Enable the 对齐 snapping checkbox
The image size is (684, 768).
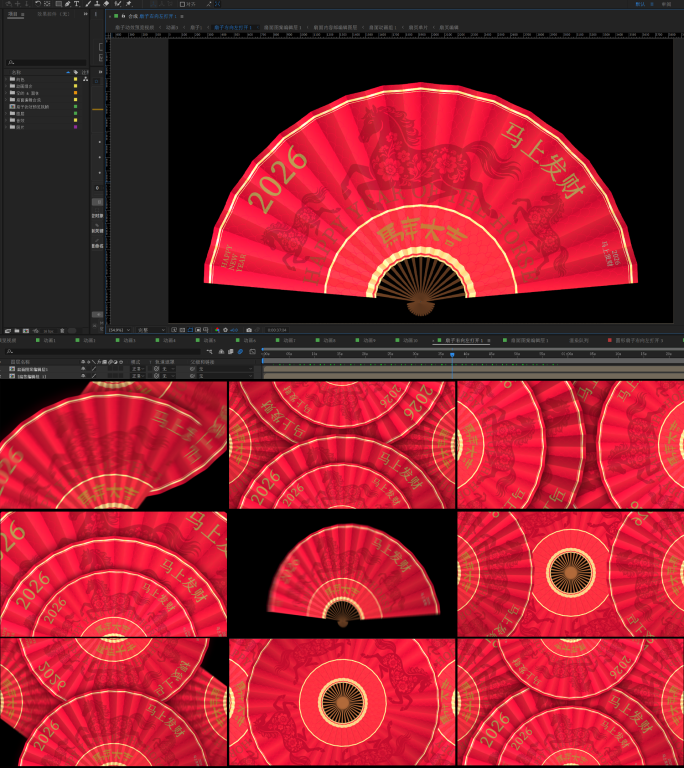pyautogui.click(x=182, y=4)
